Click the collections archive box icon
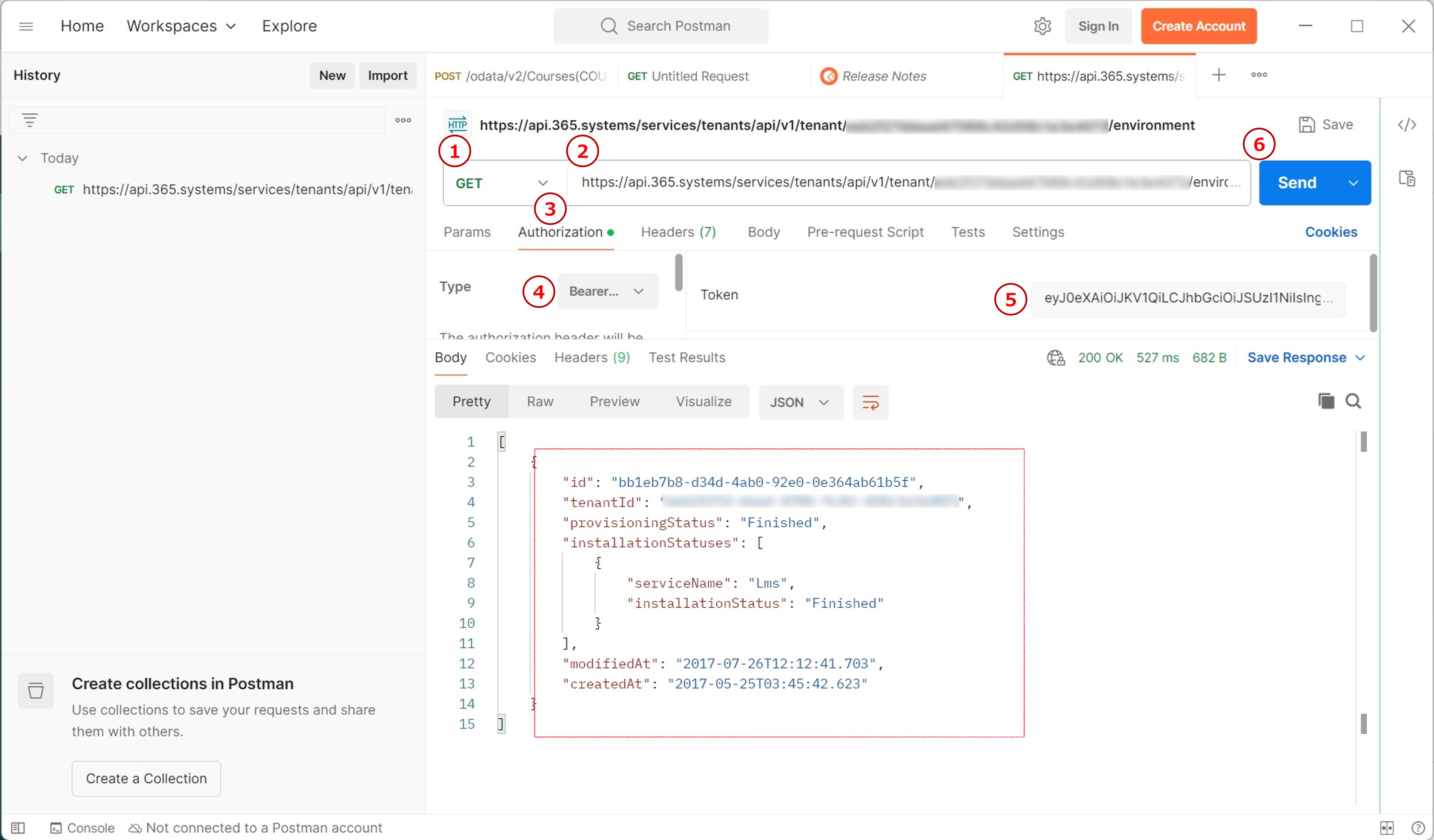This screenshot has width=1434, height=840. click(x=36, y=690)
